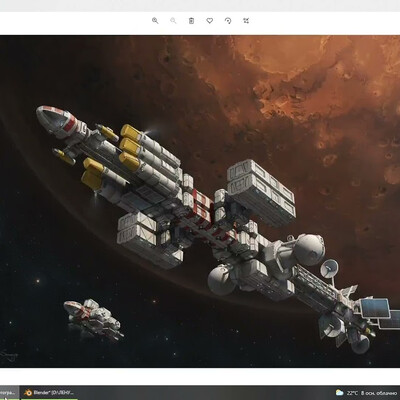This screenshot has width=400, height=400.
Task: Click the white cargo container block
Action: [x=262, y=192]
